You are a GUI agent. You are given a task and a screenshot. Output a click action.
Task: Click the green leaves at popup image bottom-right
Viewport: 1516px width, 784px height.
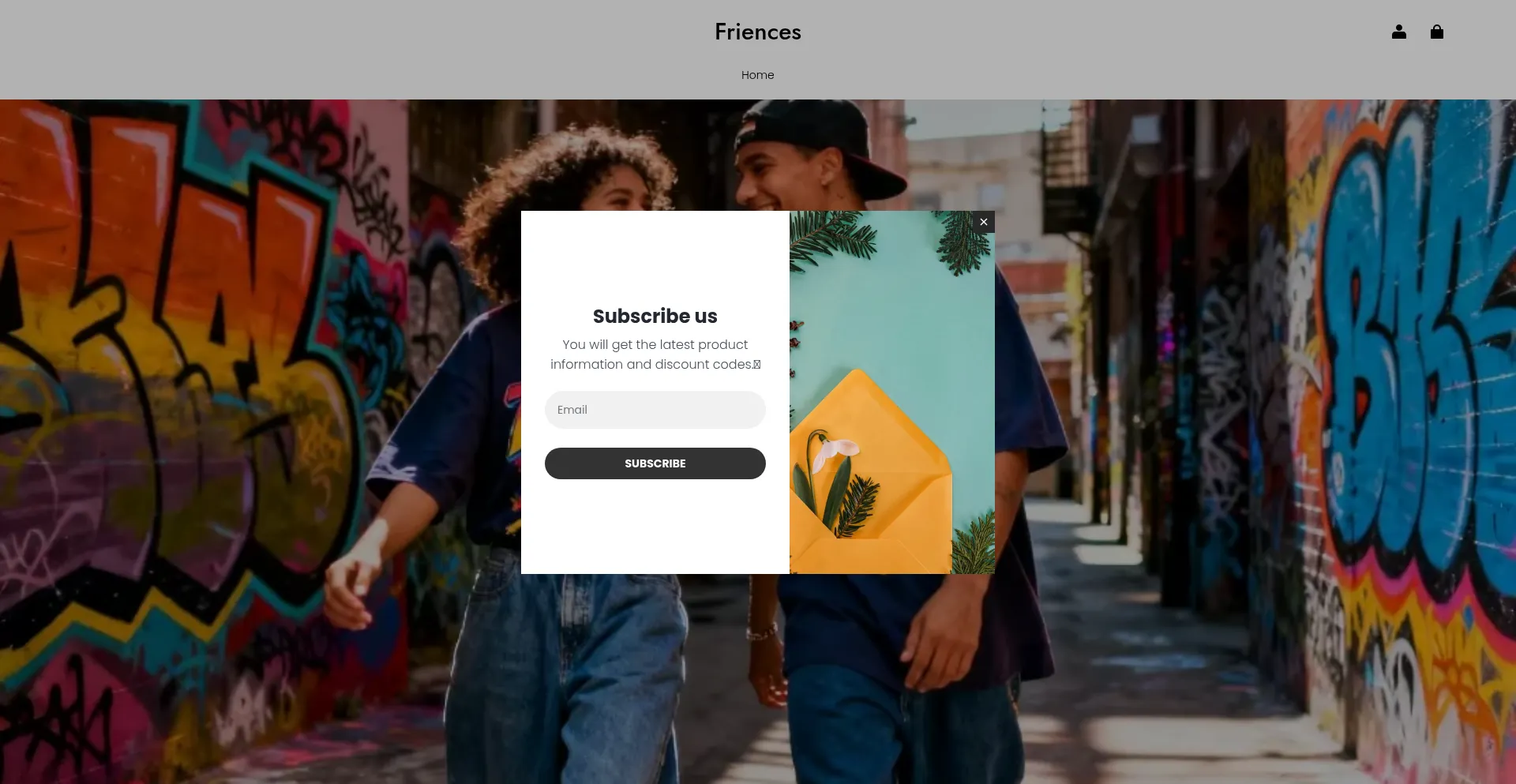(x=974, y=543)
